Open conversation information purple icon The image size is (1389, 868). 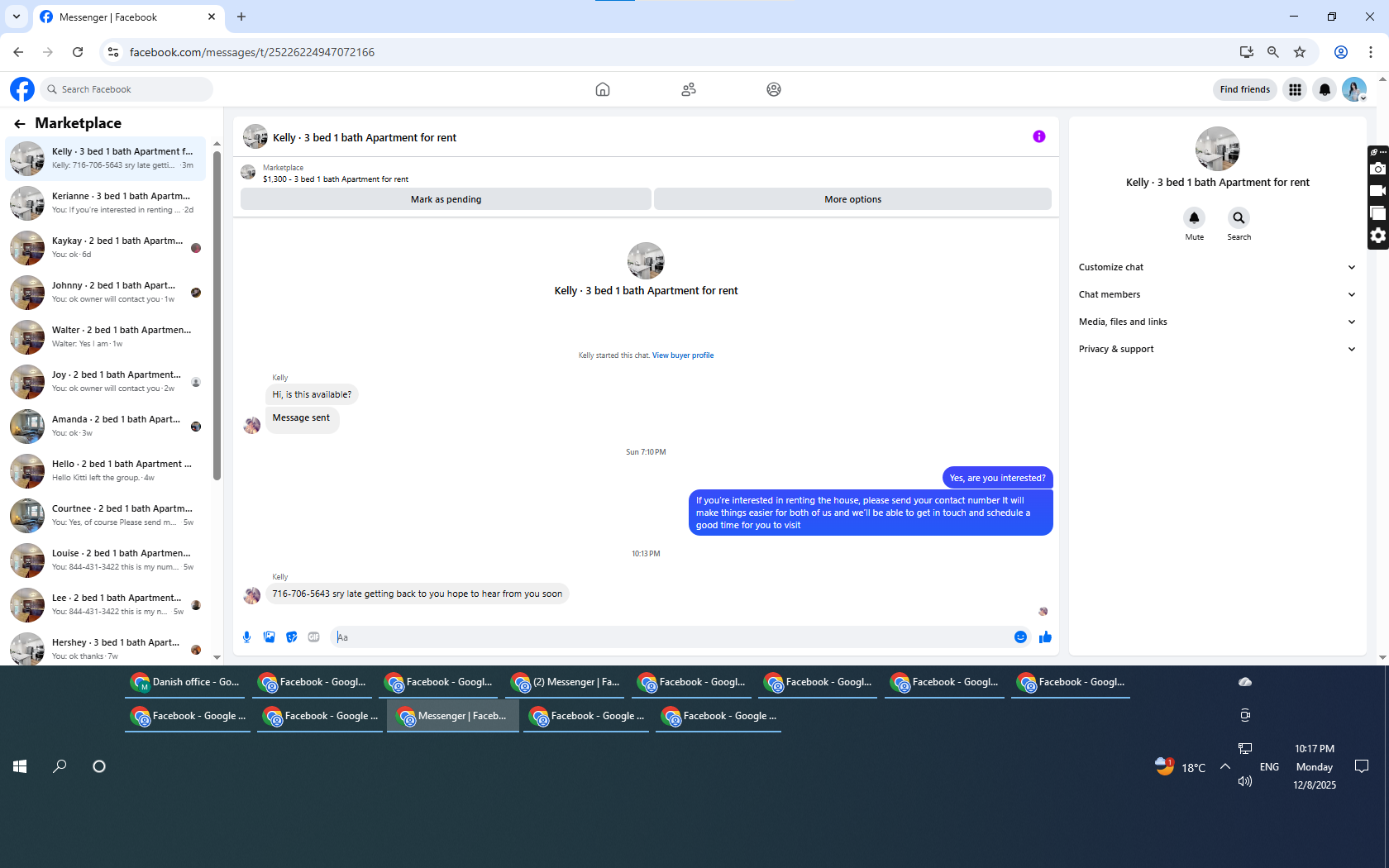click(1039, 136)
